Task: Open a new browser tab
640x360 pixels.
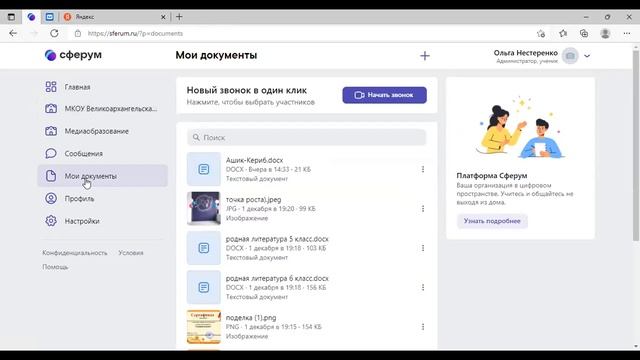Action: click(x=179, y=17)
